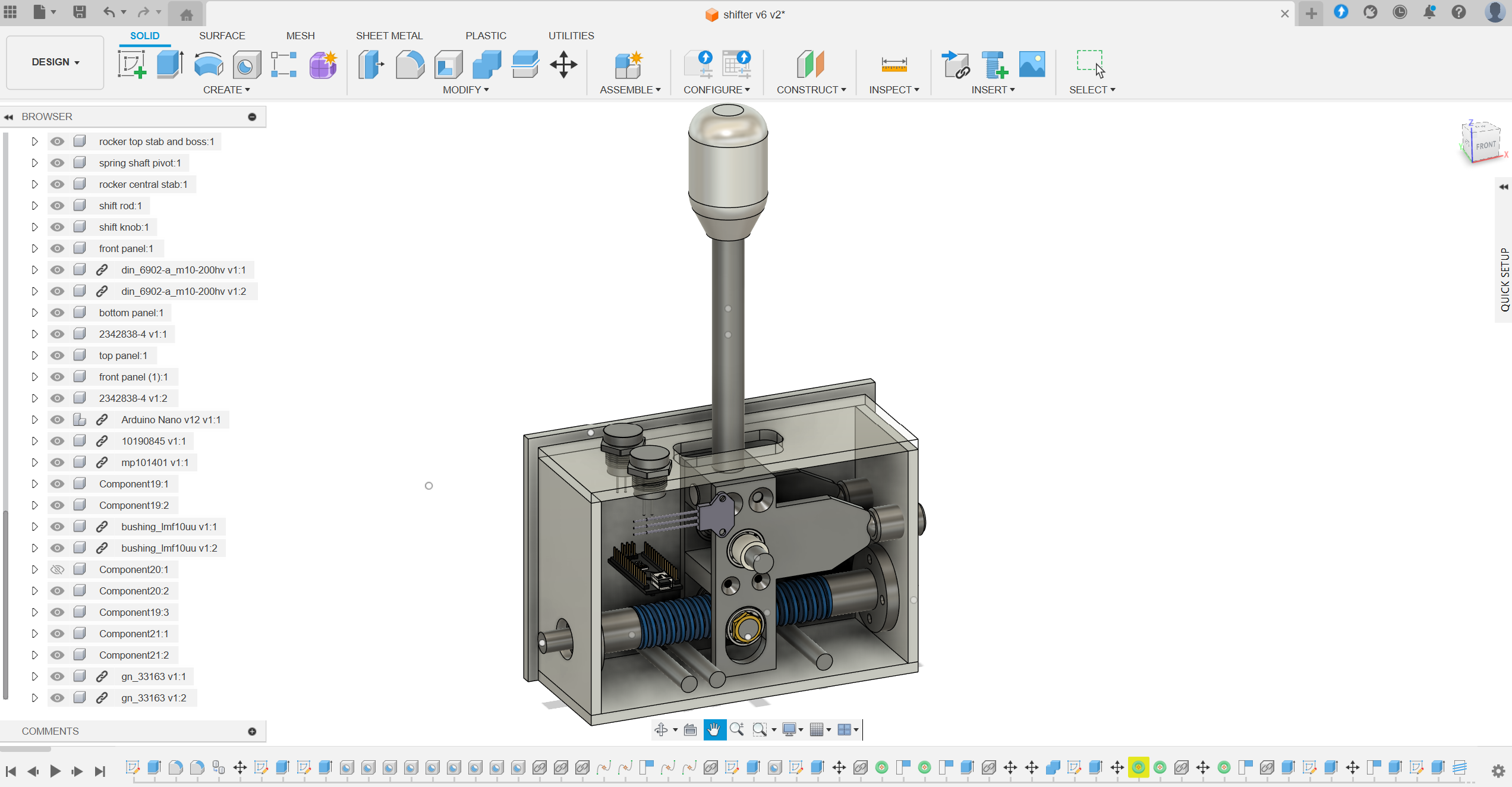Open the CONSTRUCT dropdown menu
Image resolution: width=1512 pixels, height=787 pixels.
tap(811, 89)
